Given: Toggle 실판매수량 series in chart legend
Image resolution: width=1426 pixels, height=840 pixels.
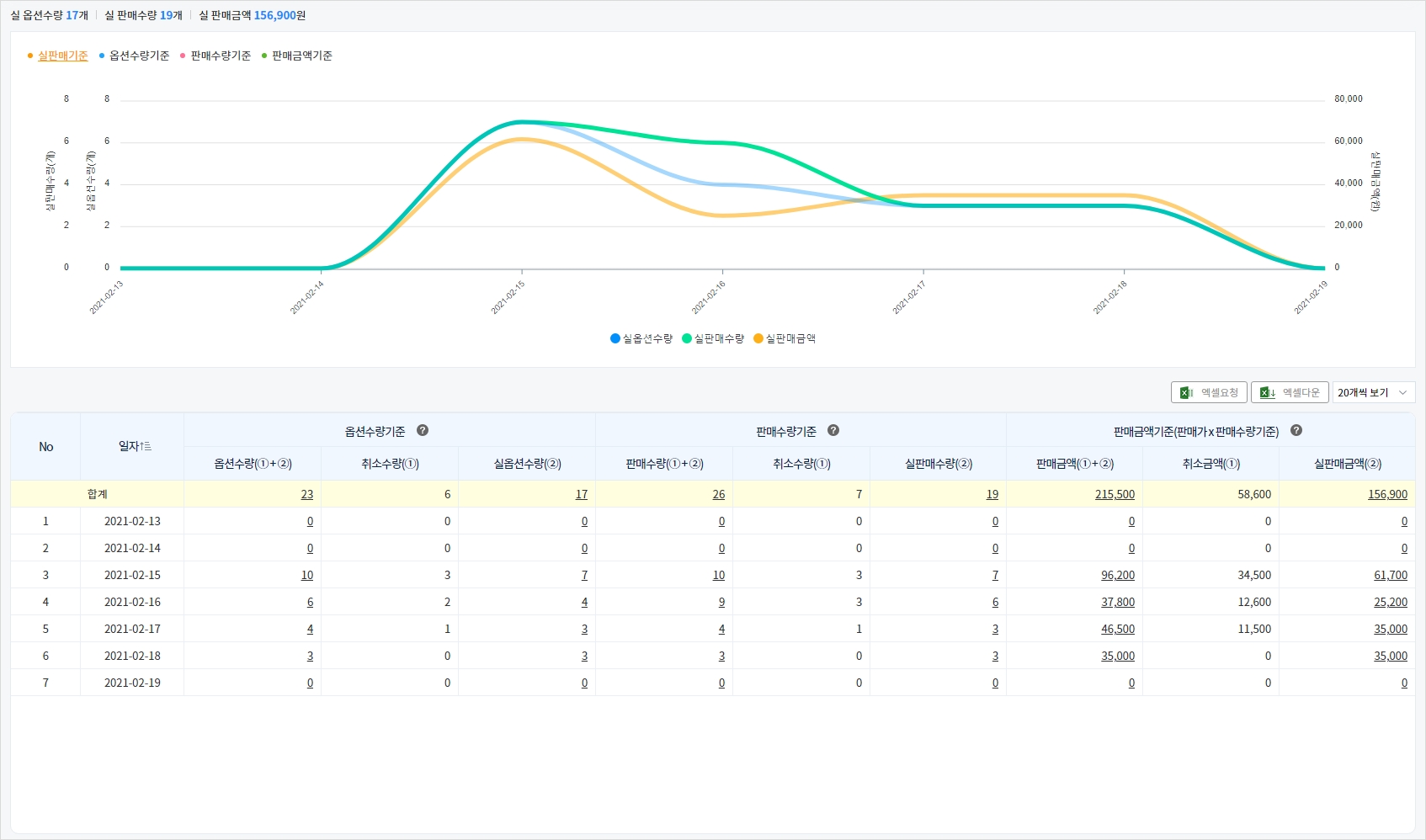Looking at the screenshot, I should tap(713, 338).
